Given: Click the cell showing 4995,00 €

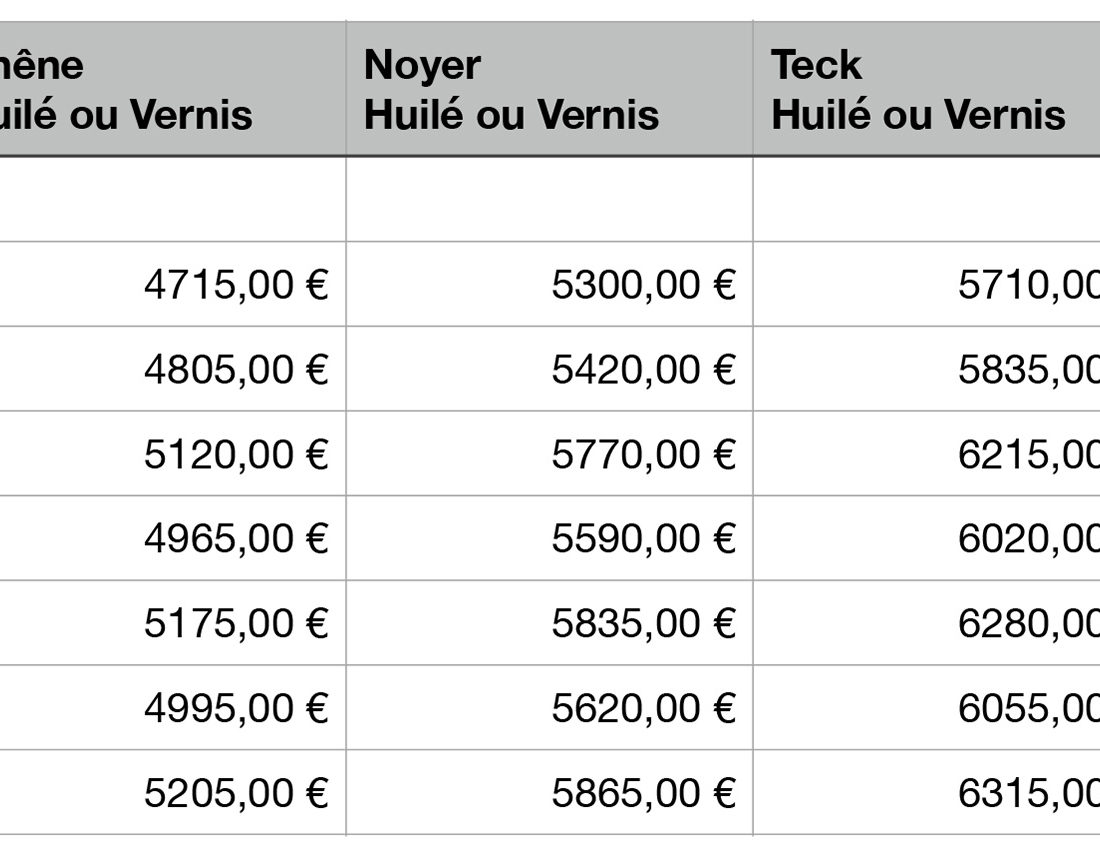Looking at the screenshot, I should click(x=236, y=709).
